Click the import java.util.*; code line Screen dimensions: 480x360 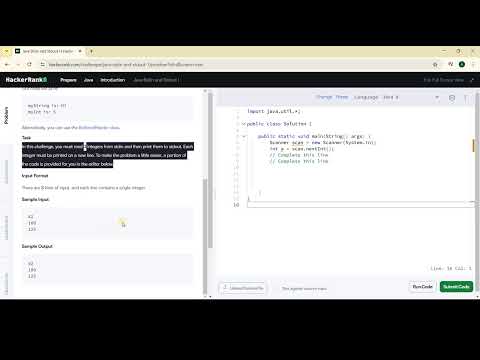pos(274,111)
